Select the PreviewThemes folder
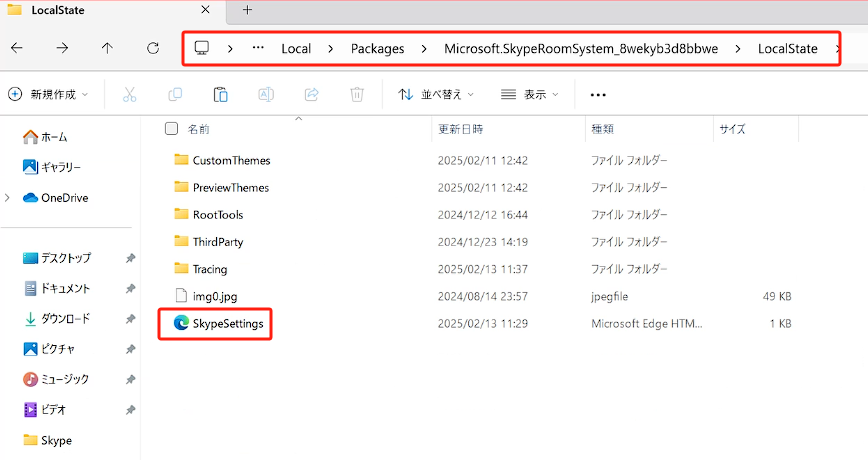 click(231, 188)
